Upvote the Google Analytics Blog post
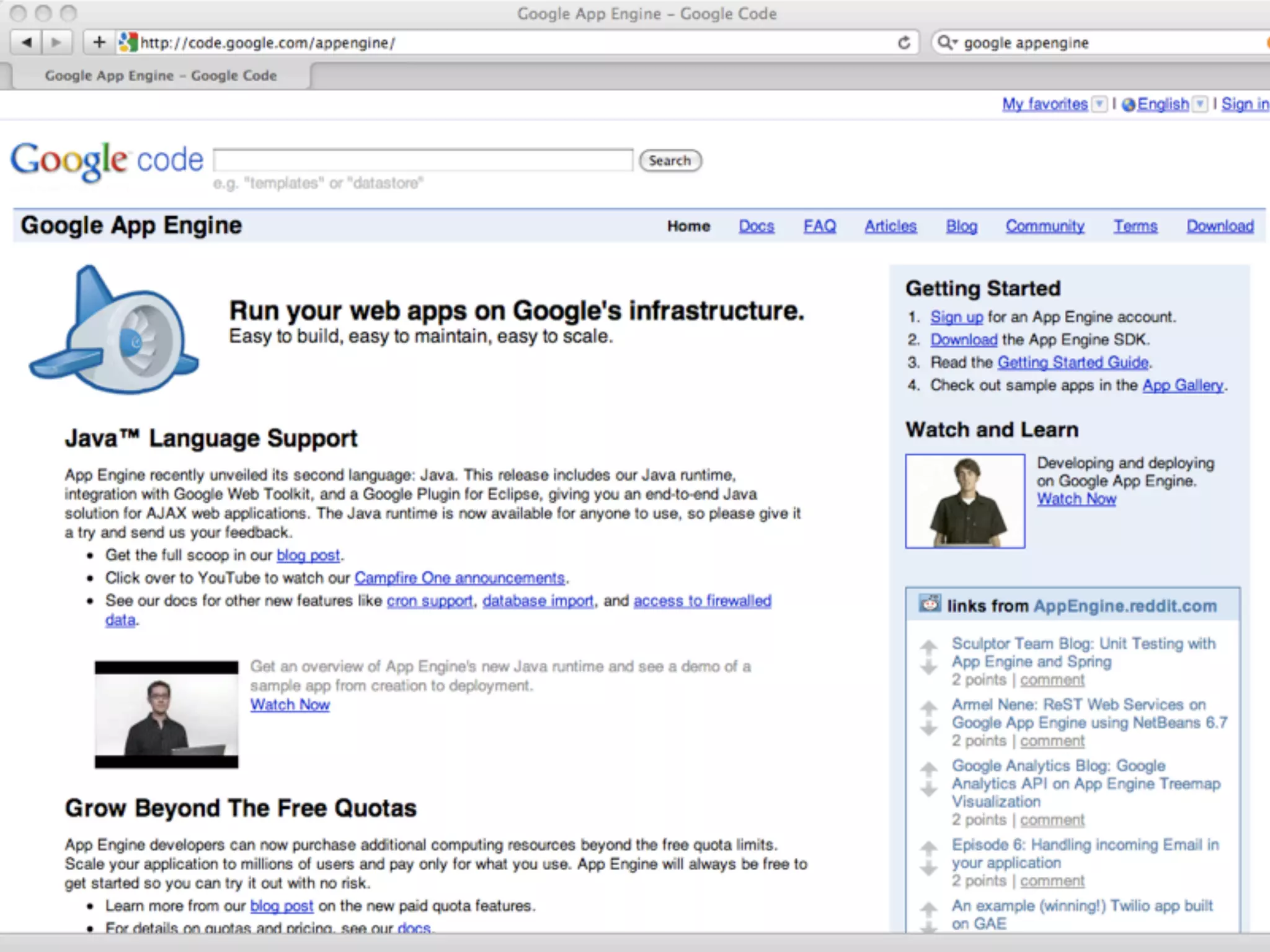1270x952 pixels. pos(928,769)
